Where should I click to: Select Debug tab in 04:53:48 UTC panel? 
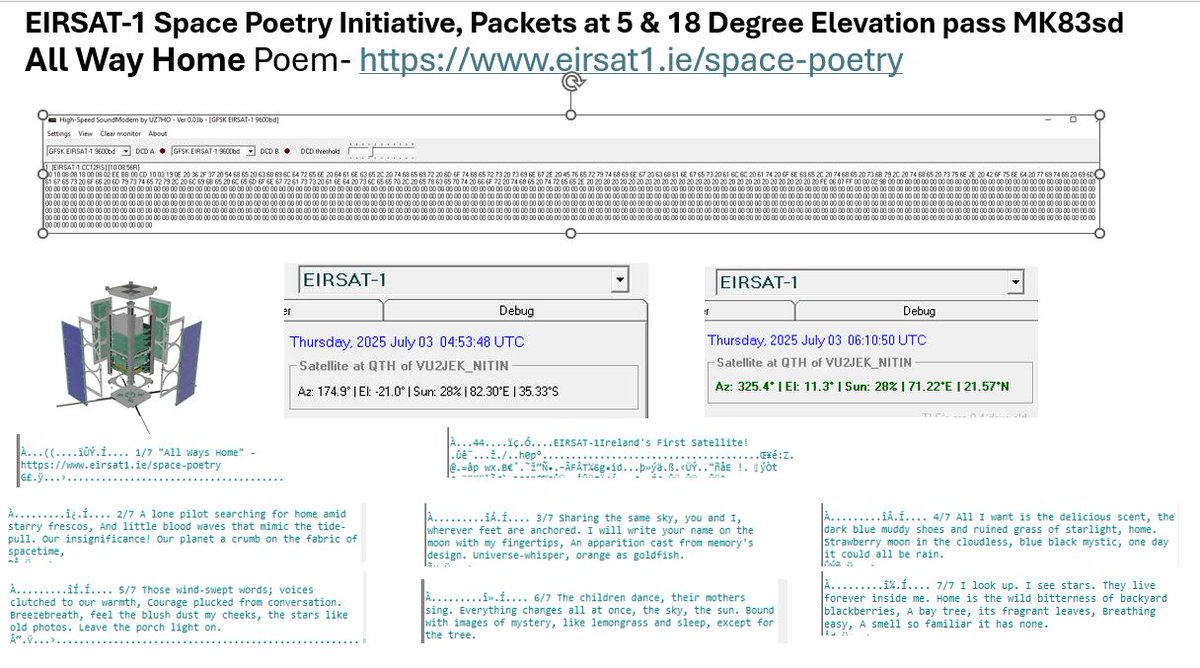point(515,311)
